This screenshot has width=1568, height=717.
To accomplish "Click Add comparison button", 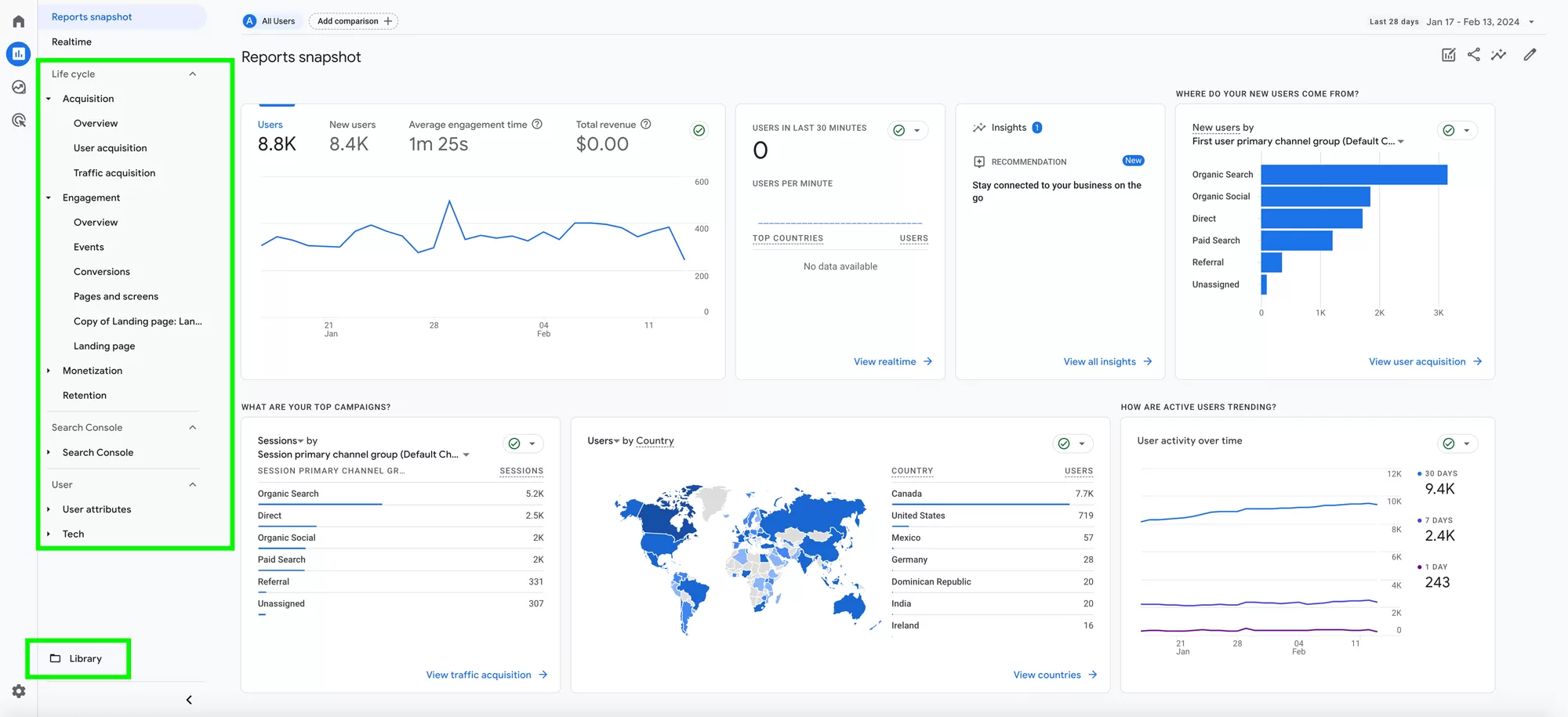I will point(354,21).
